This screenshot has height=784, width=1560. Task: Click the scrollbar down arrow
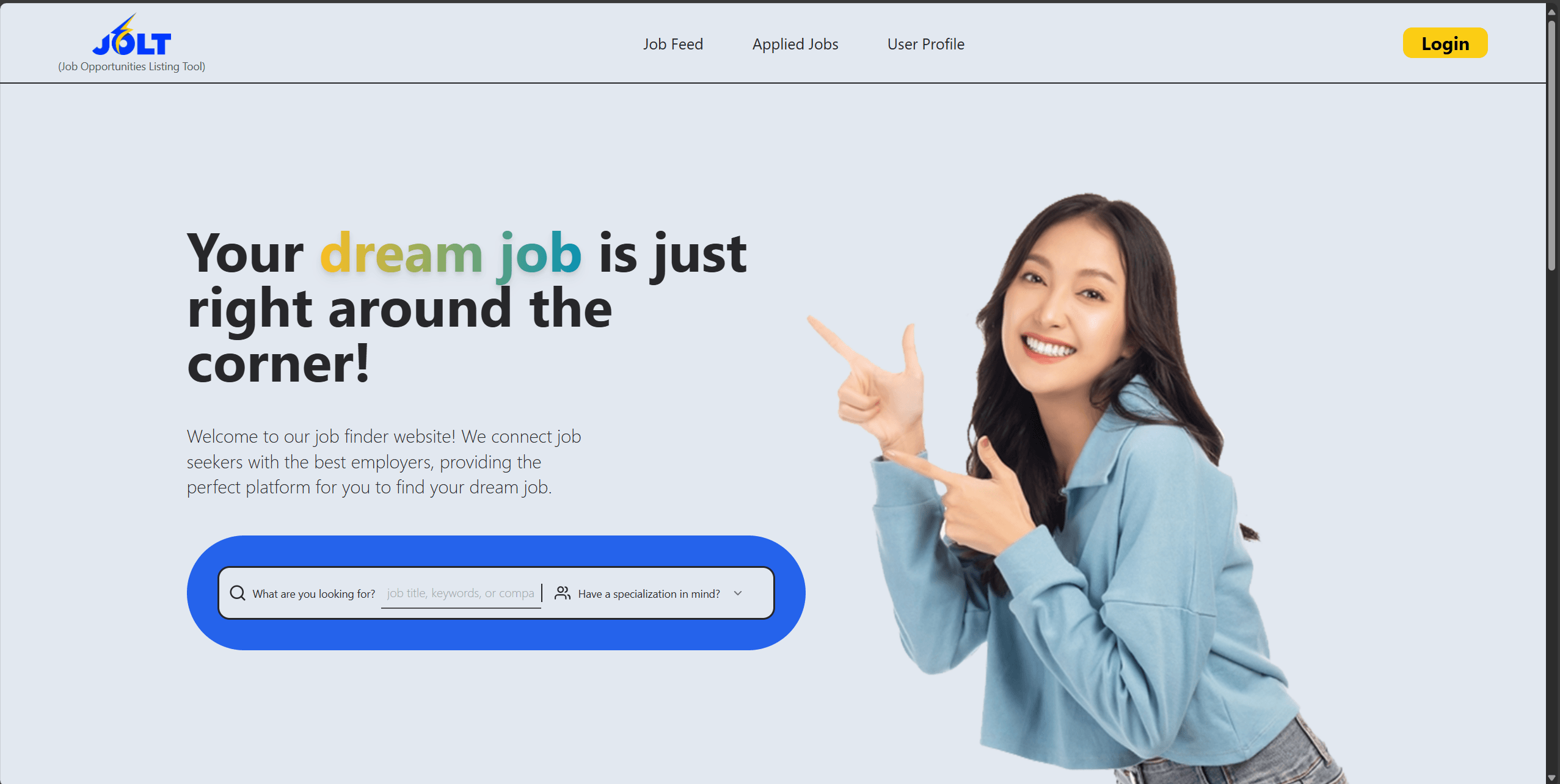tap(1552, 777)
